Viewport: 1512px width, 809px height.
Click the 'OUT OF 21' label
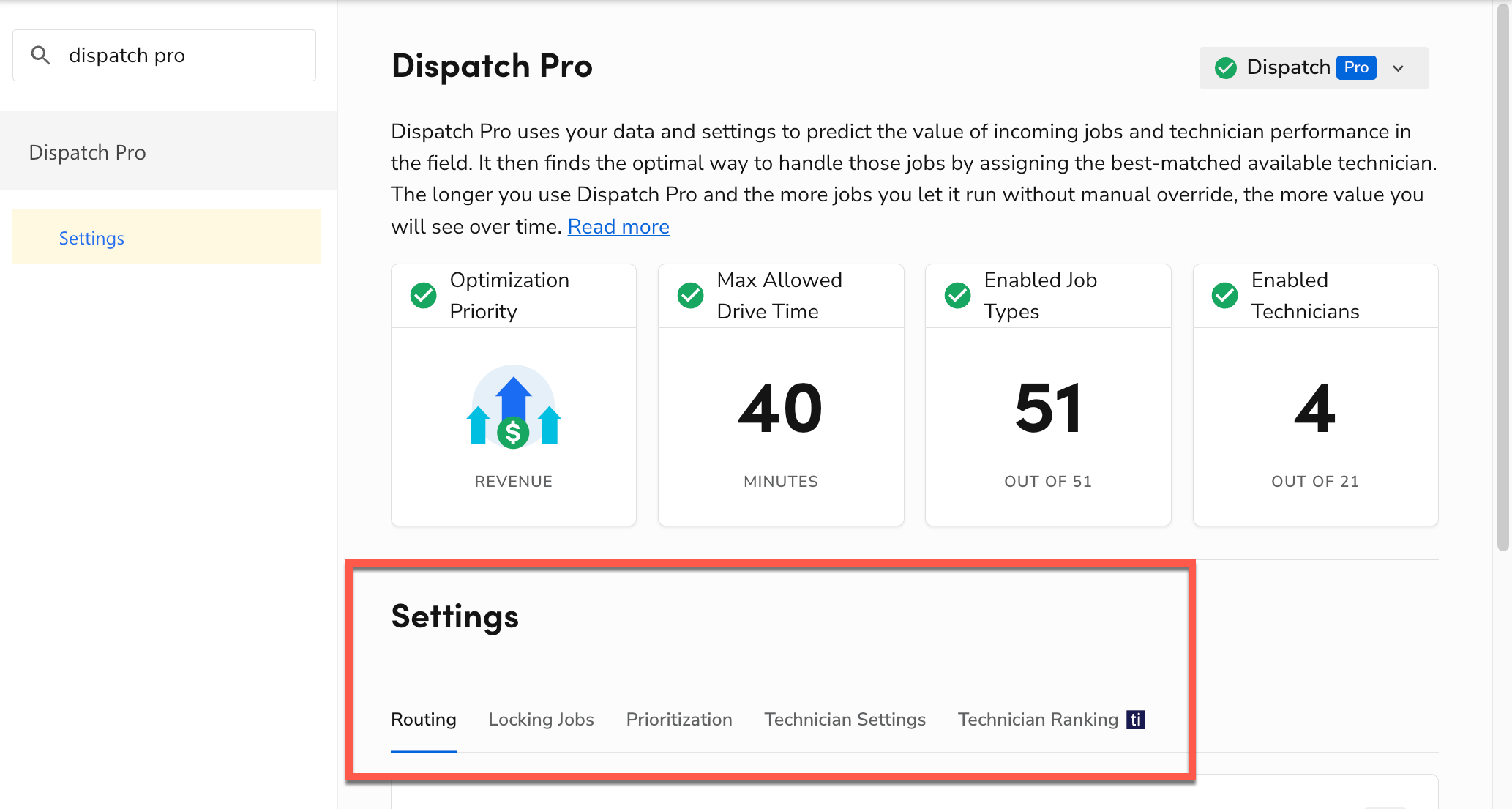coord(1315,482)
